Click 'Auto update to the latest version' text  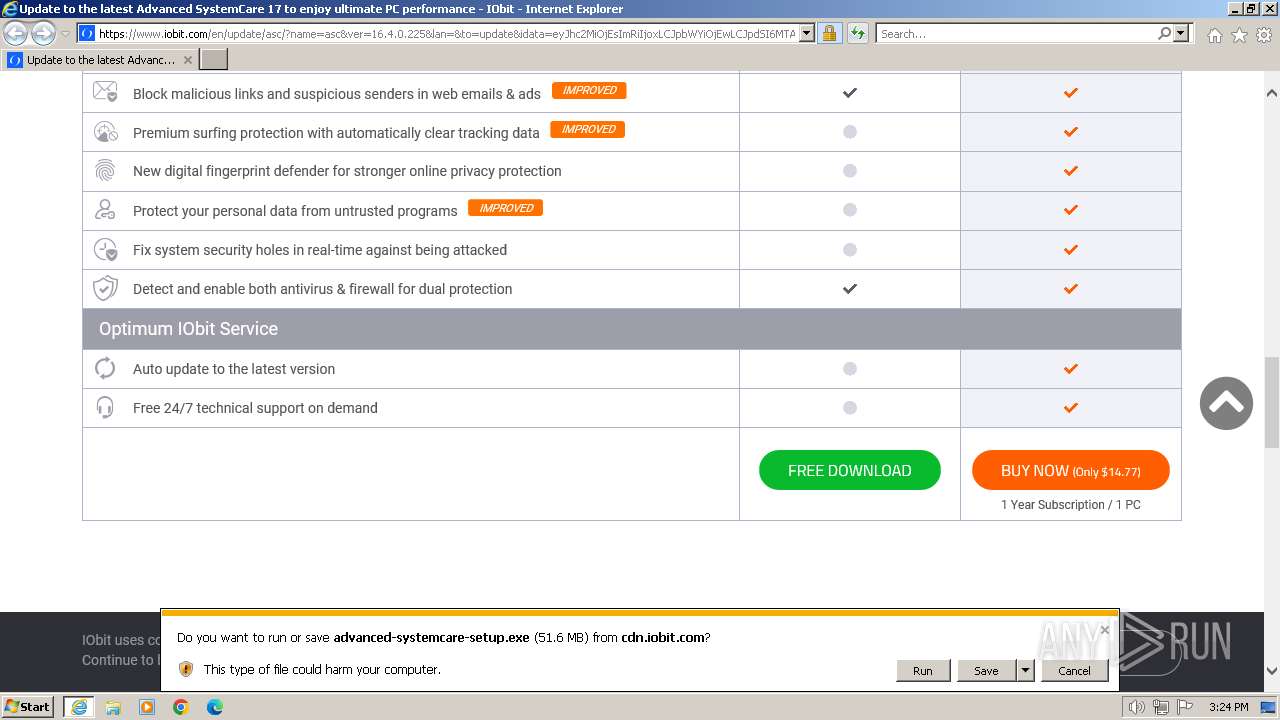point(234,369)
